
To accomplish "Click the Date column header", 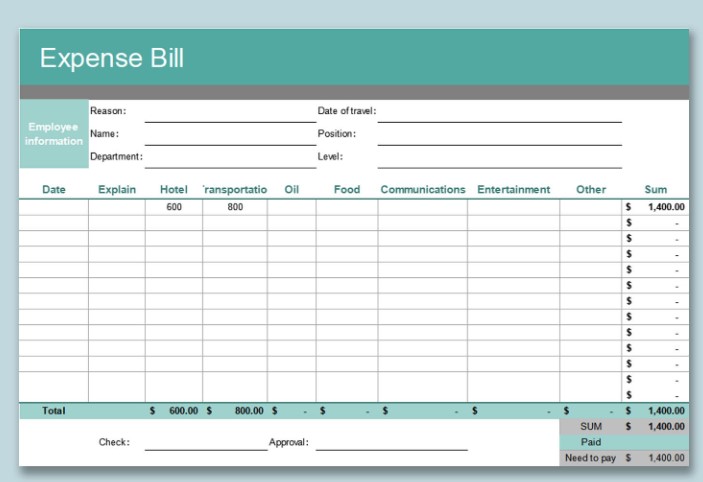I will pyautogui.click(x=54, y=189).
